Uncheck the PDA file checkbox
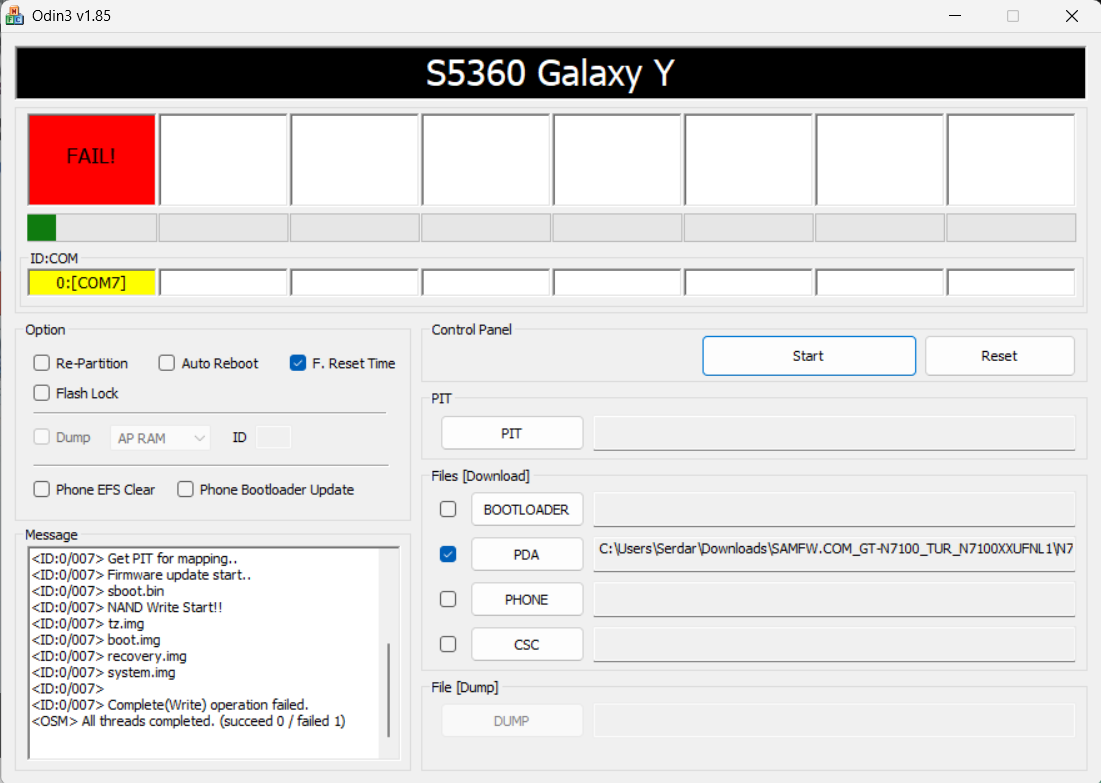The image size is (1101, 783). pos(448,554)
